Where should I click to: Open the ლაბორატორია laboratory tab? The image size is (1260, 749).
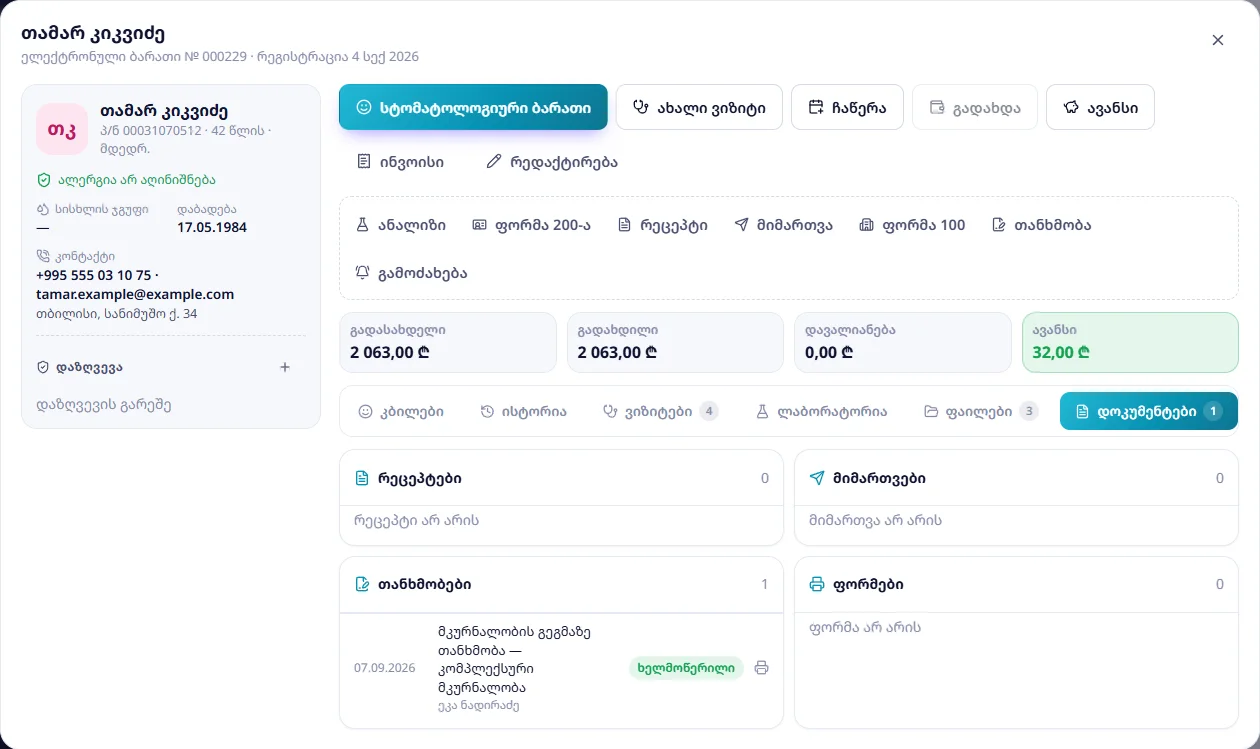pyautogui.click(x=821, y=411)
